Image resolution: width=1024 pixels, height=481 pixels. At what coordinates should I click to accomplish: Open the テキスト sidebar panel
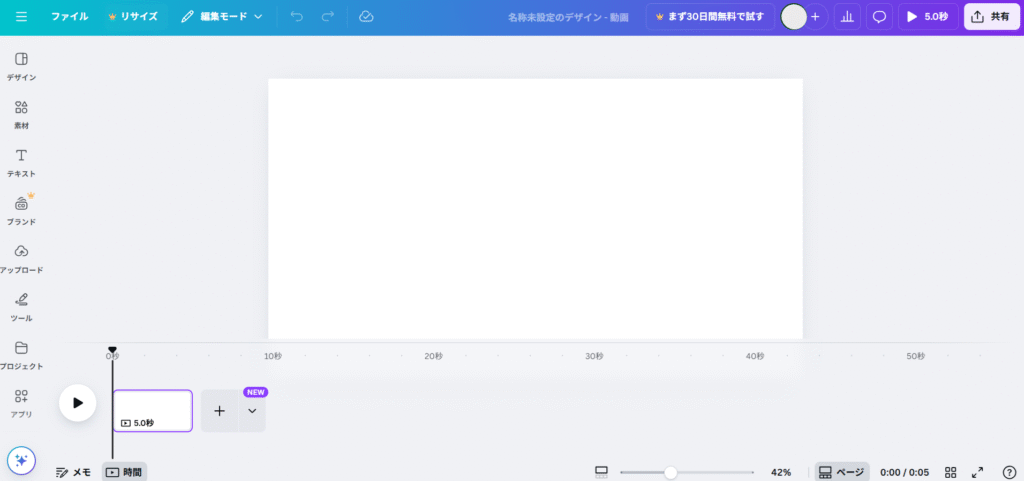22,163
